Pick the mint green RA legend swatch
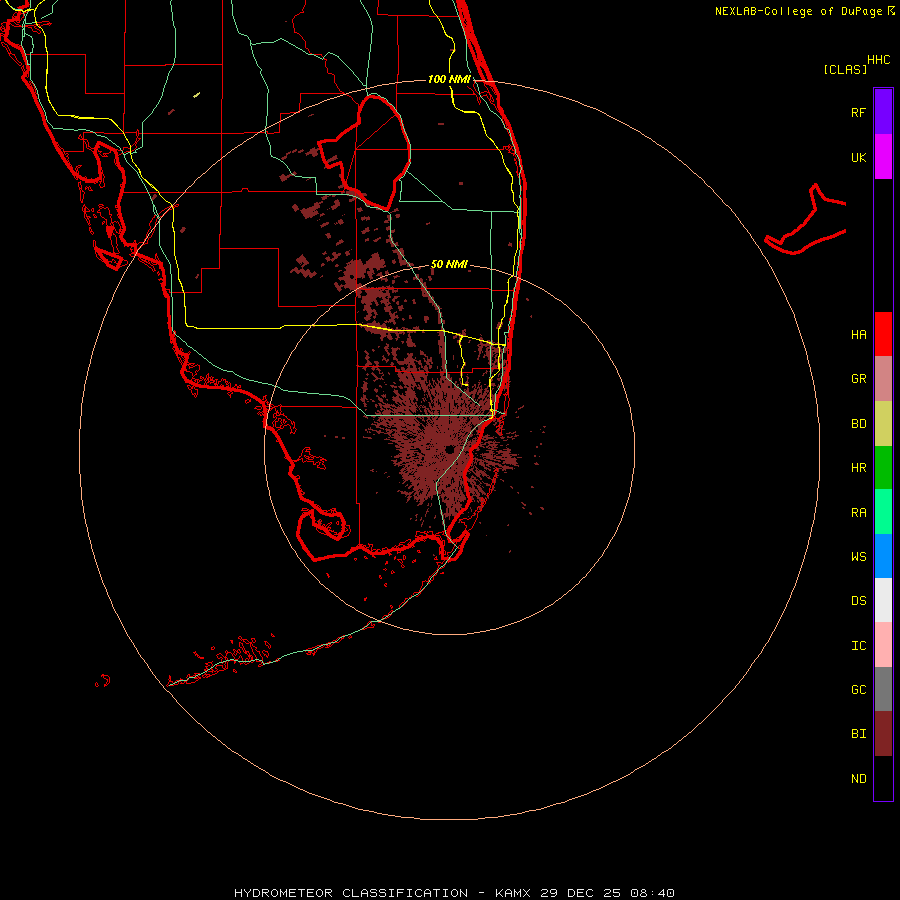The width and height of the screenshot is (900, 900). click(x=883, y=512)
